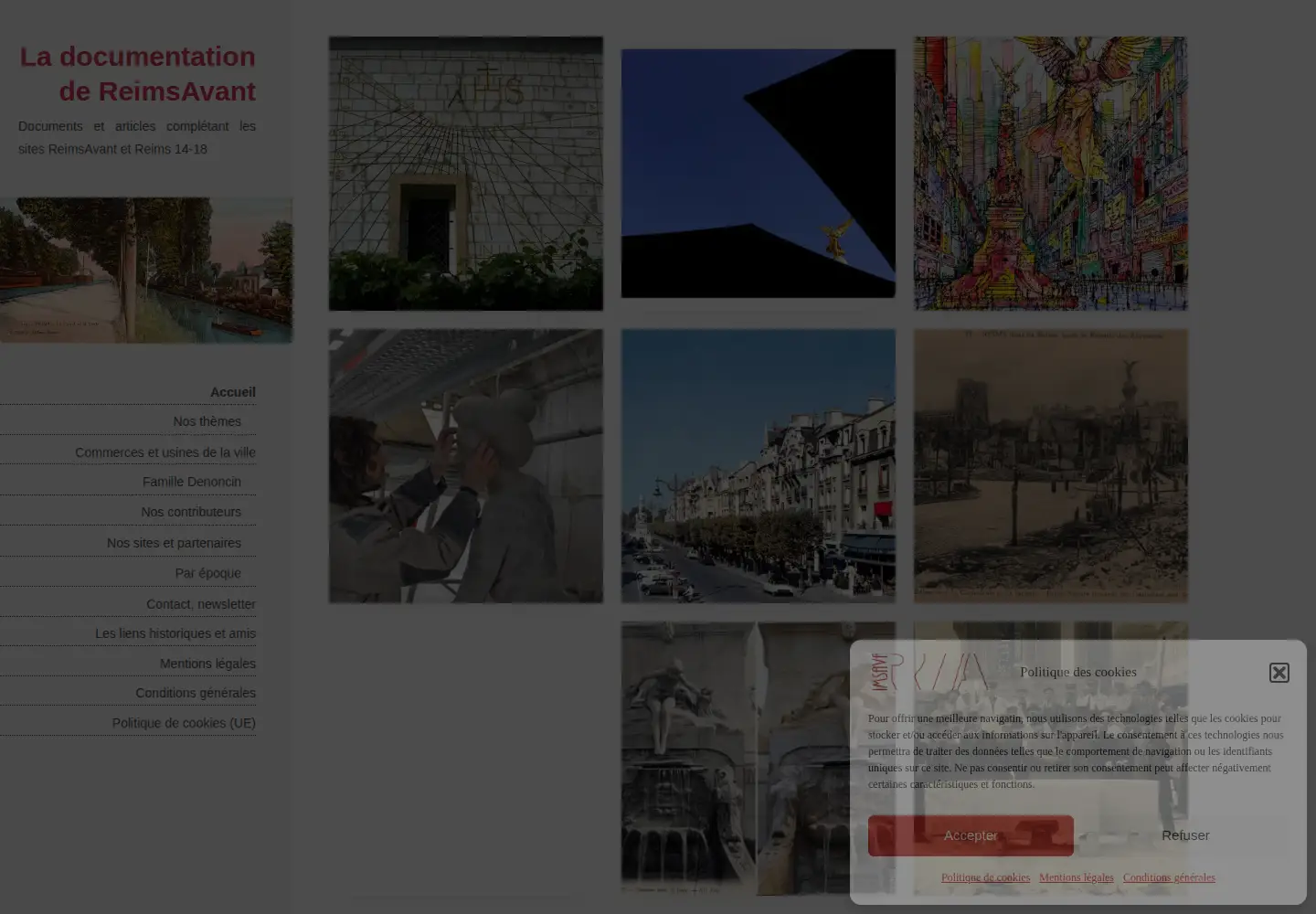
Task: Open Les liens historiques et amis
Action: coord(175,633)
